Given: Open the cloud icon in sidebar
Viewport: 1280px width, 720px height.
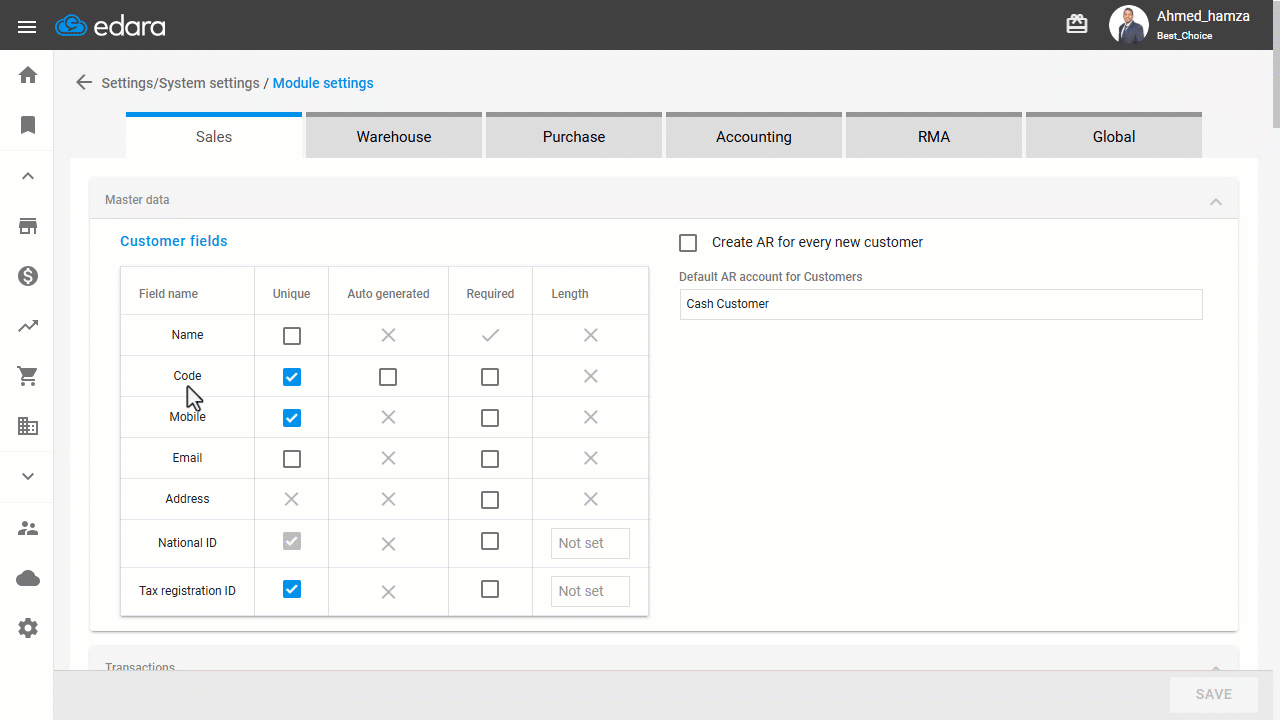Looking at the screenshot, I should tap(28, 578).
